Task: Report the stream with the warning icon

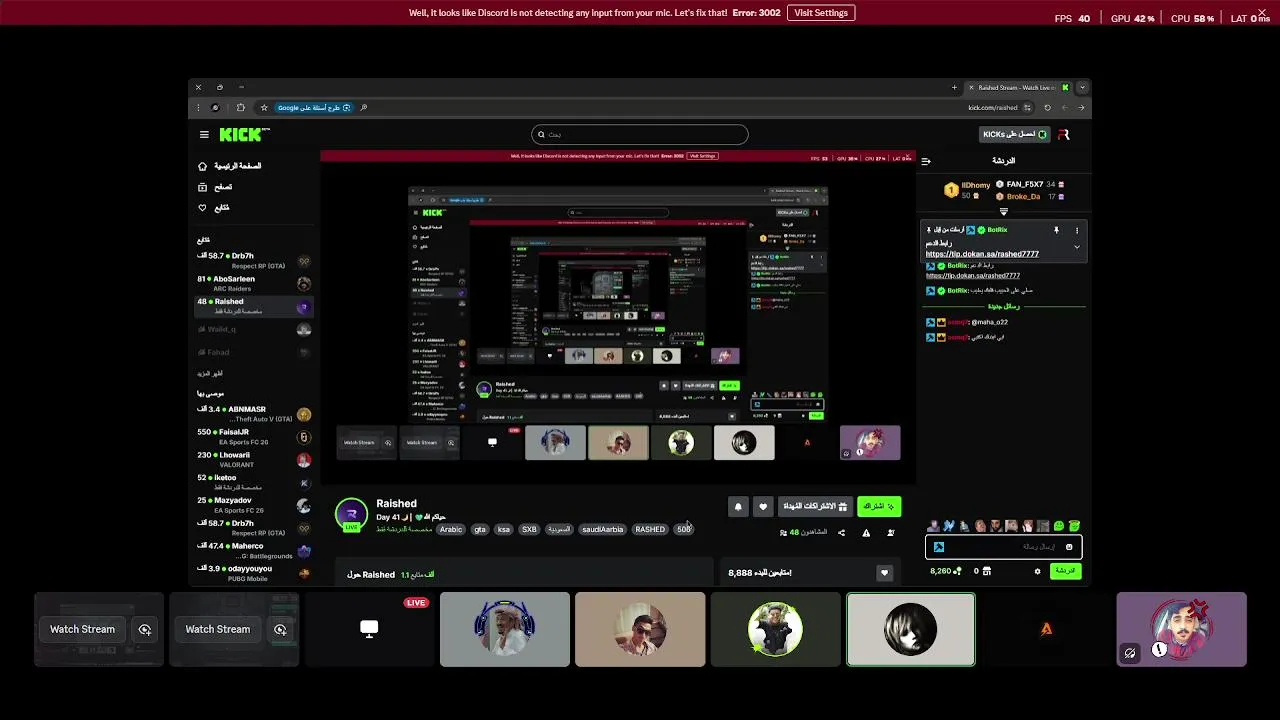Action: [866, 533]
